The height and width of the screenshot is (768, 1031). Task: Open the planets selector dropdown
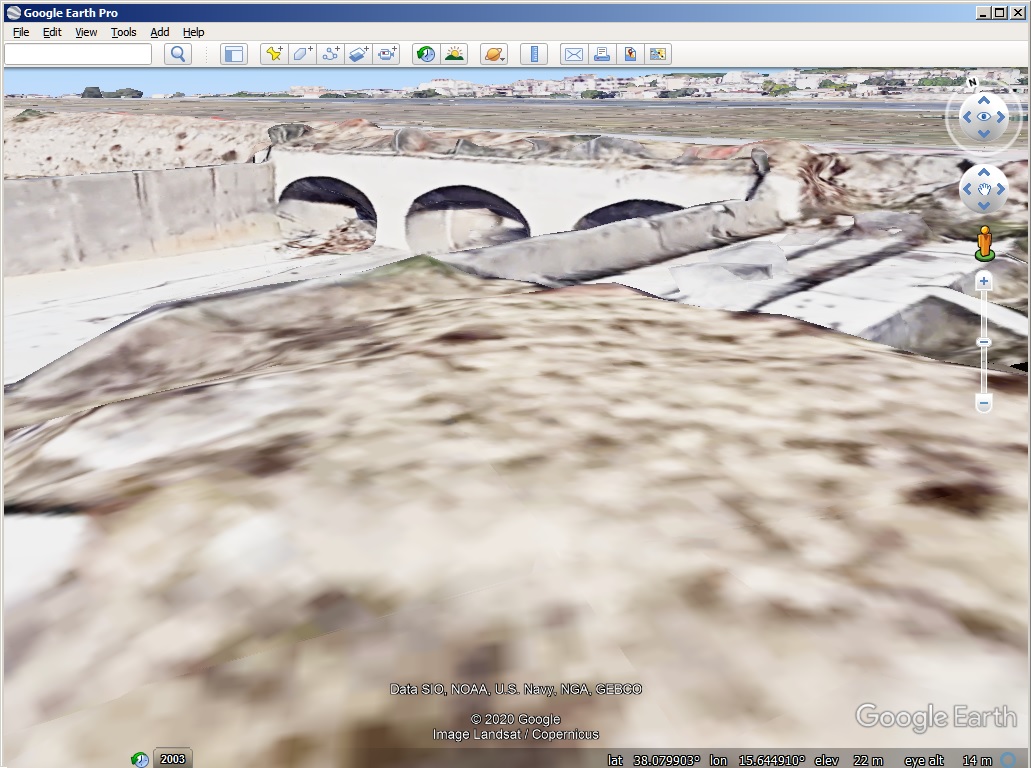(492, 54)
